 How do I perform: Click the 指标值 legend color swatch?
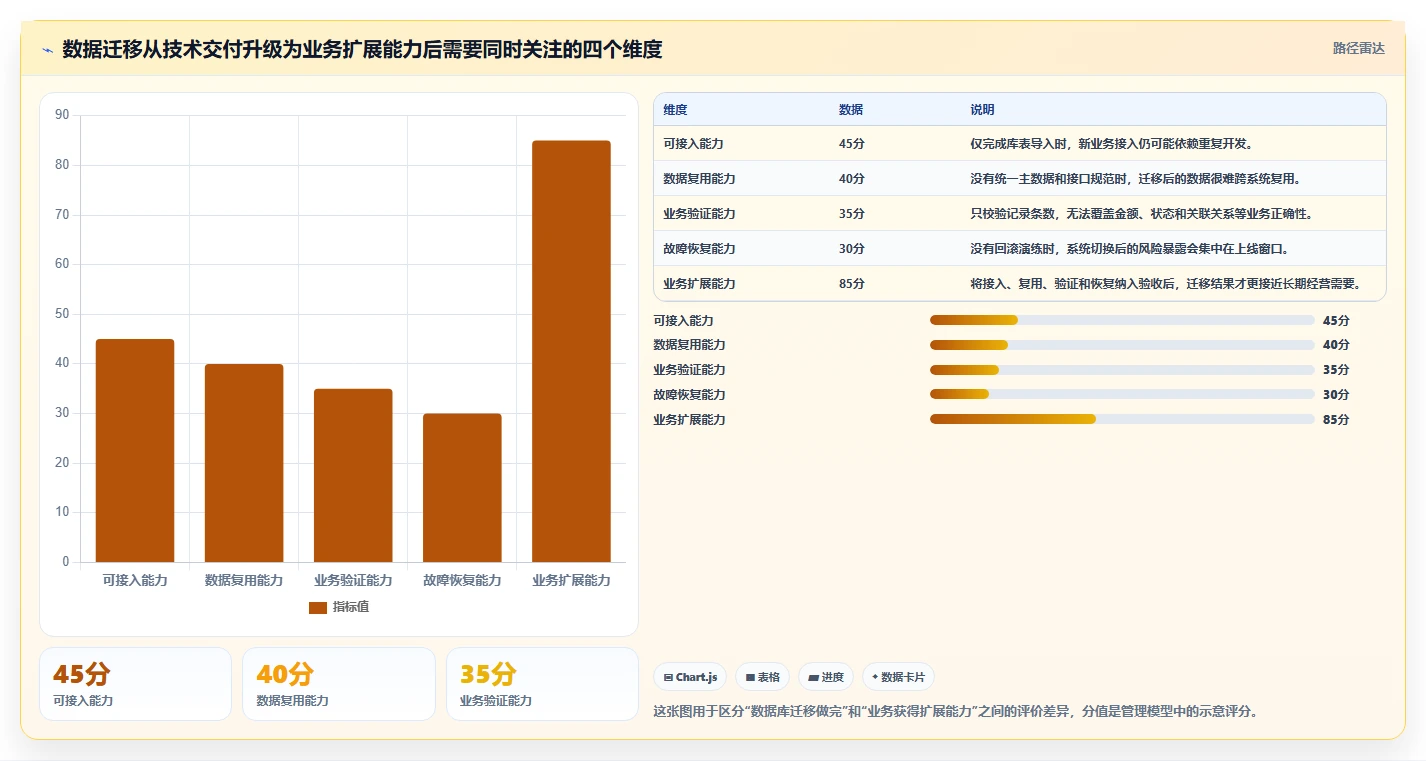[x=318, y=607]
